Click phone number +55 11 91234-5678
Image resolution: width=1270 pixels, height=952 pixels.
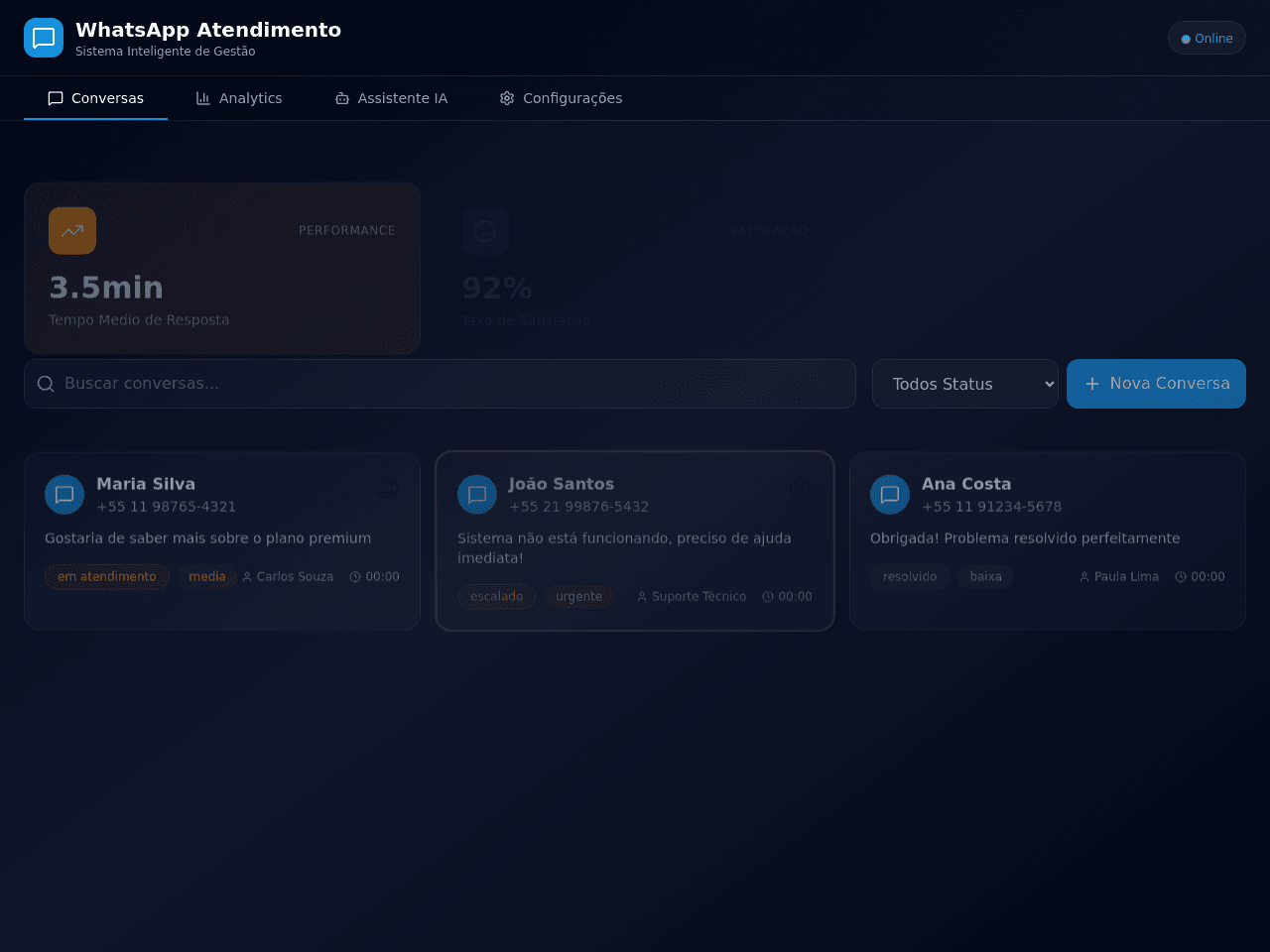[992, 507]
